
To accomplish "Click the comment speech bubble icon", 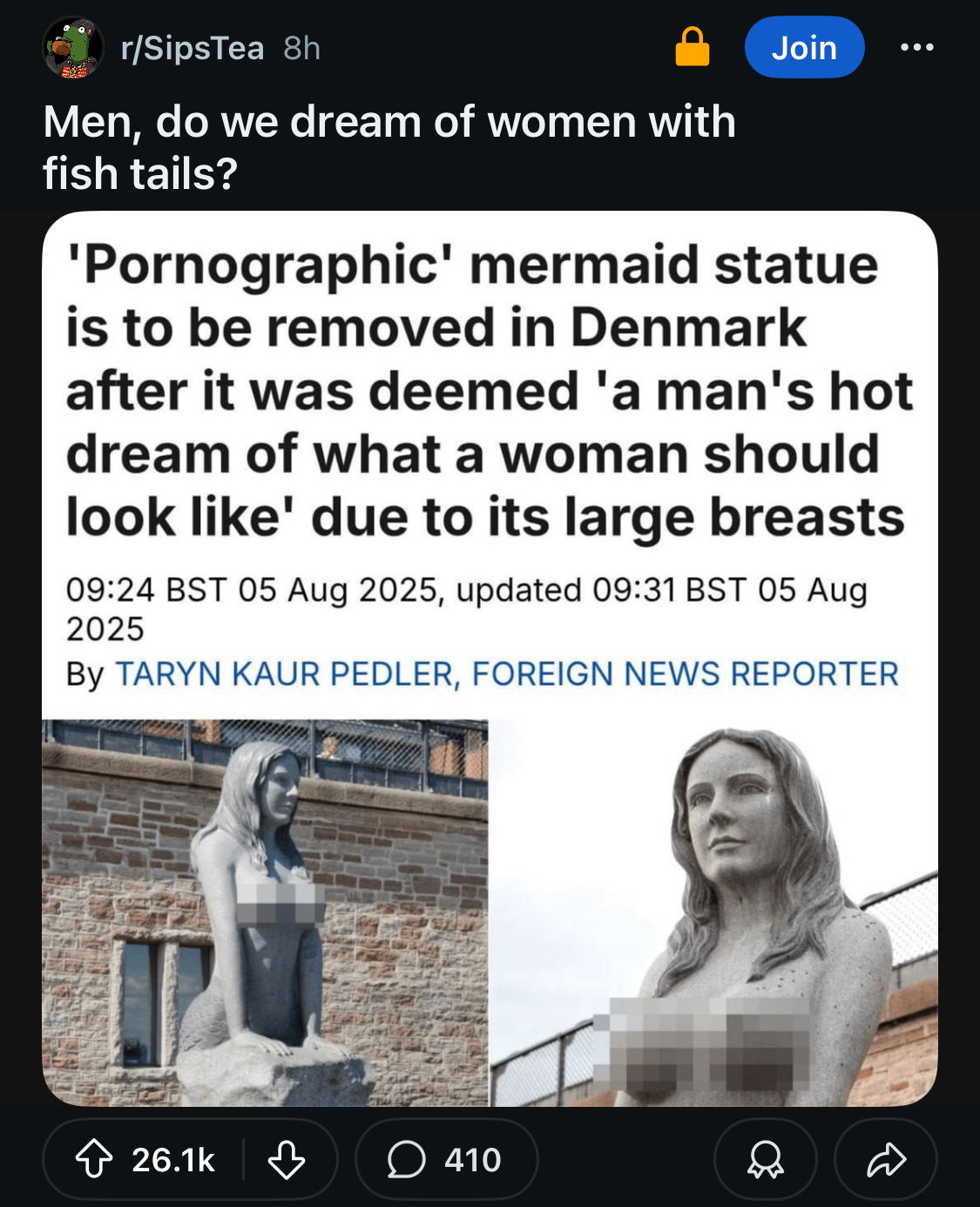I will 406,1160.
